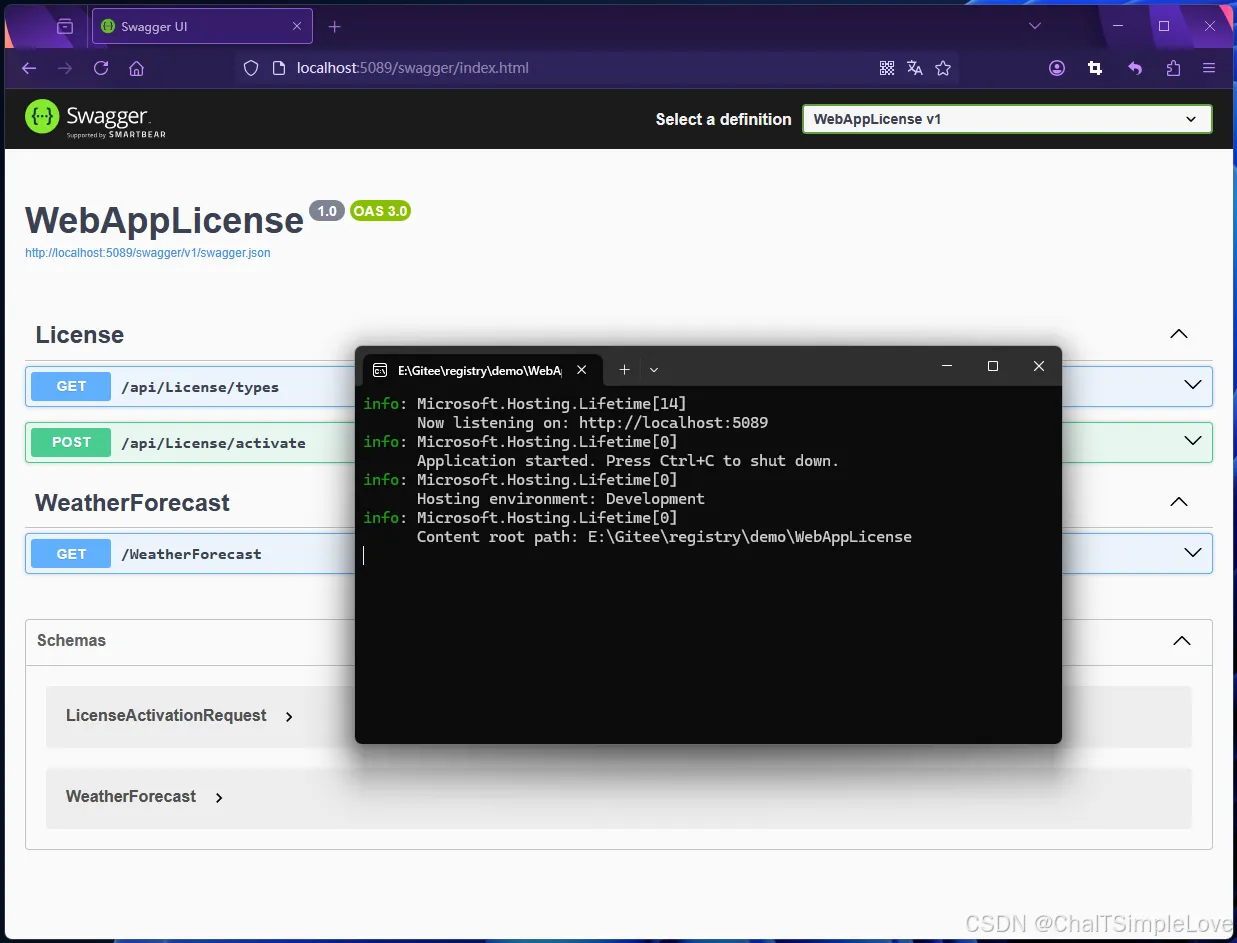Screen dimensions: 1237x943
Task: Open the list all tabs chevron
Action: (1035, 26)
